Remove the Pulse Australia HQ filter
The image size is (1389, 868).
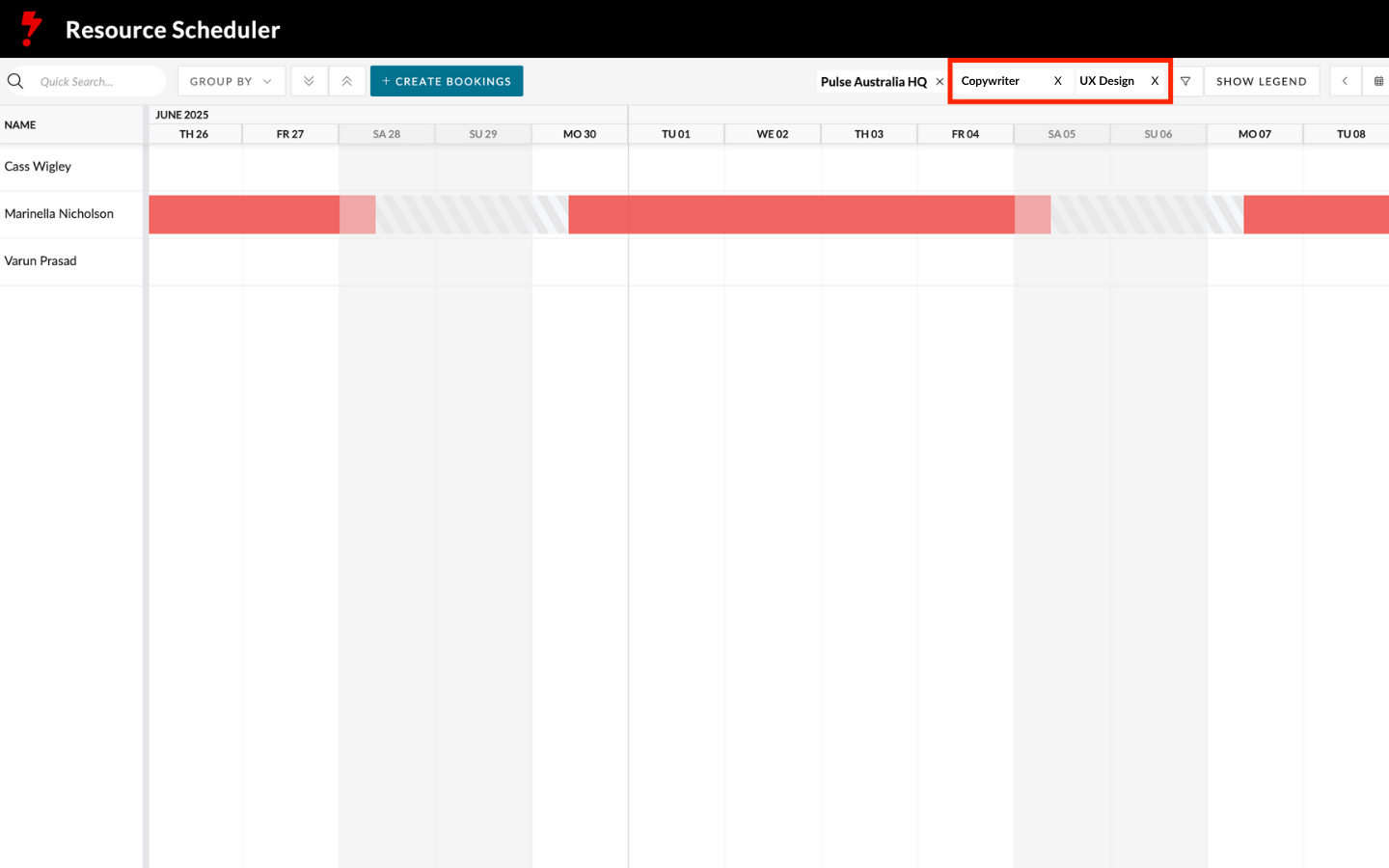(x=940, y=82)
